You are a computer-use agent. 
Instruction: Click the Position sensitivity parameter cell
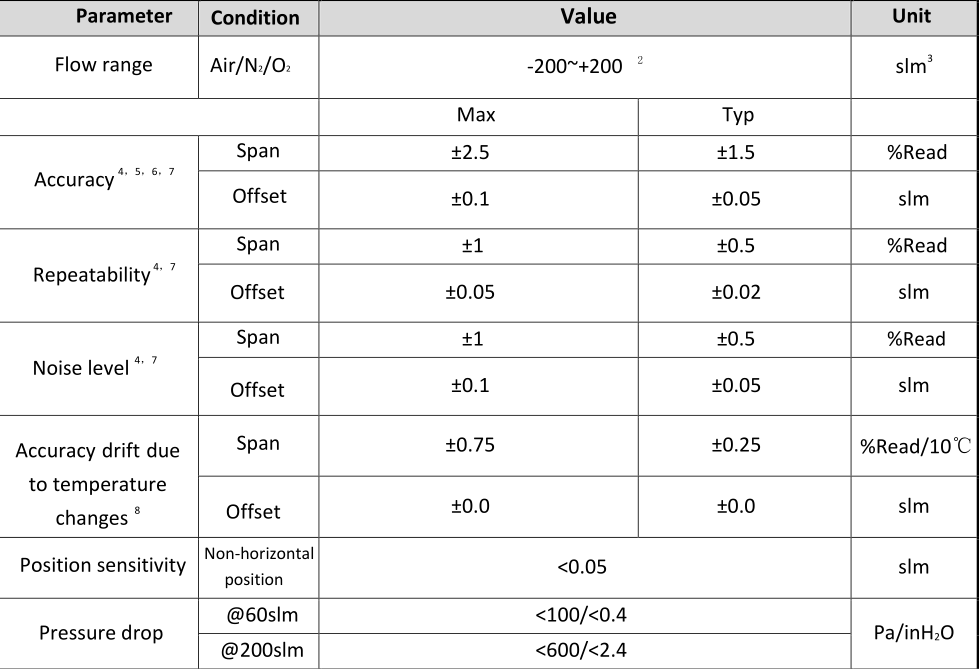(x=103, y=566)
